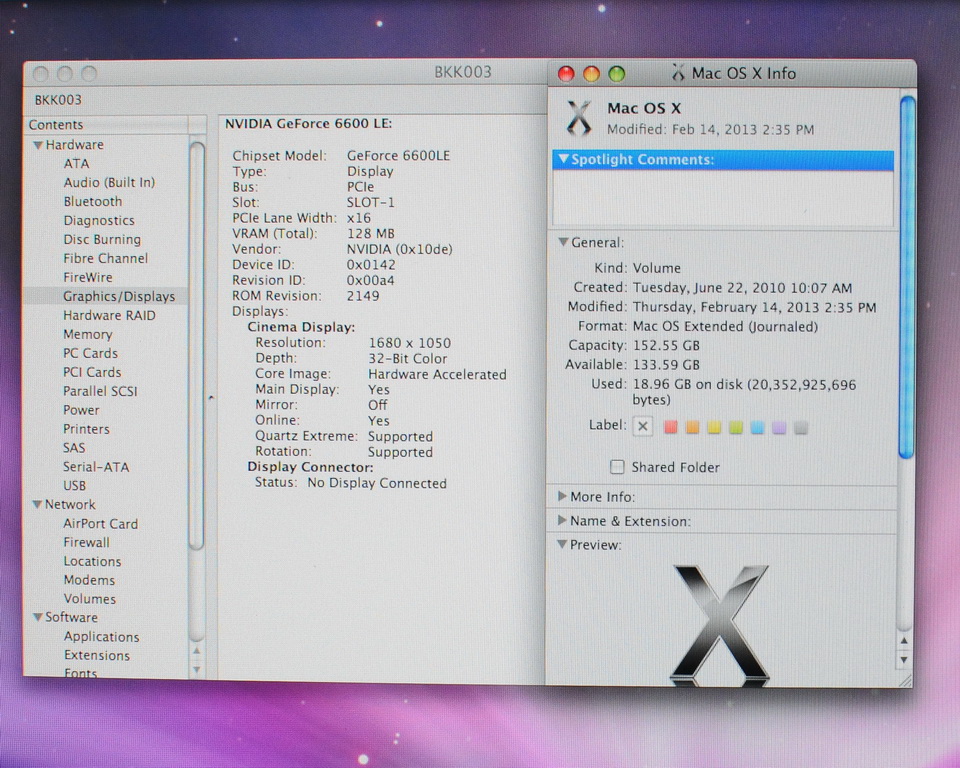Collapse the Hardware tree group

tap(38, 145)
